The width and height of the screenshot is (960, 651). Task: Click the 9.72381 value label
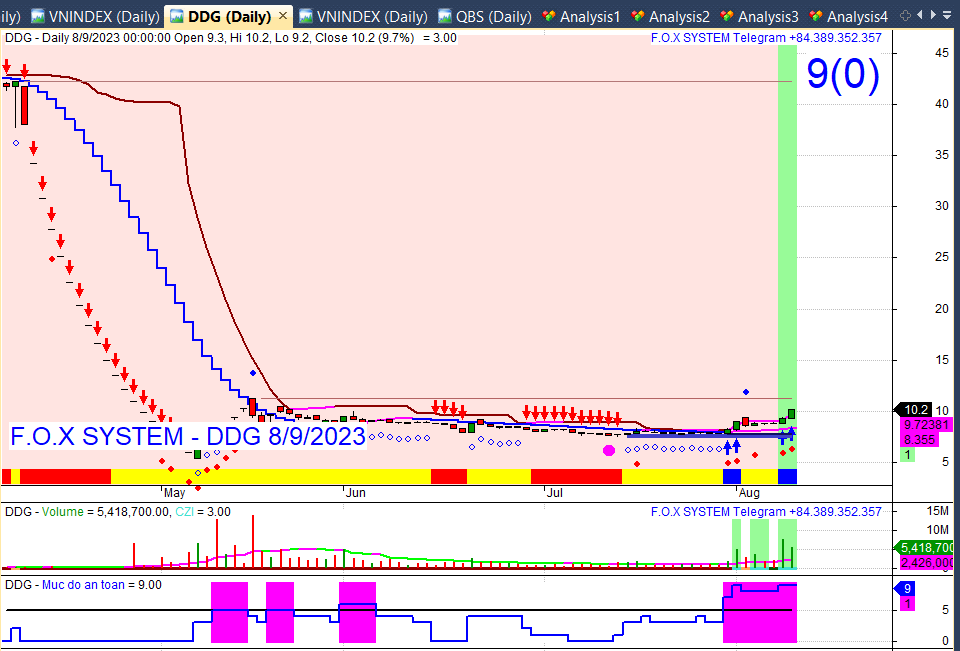(925, 424)
